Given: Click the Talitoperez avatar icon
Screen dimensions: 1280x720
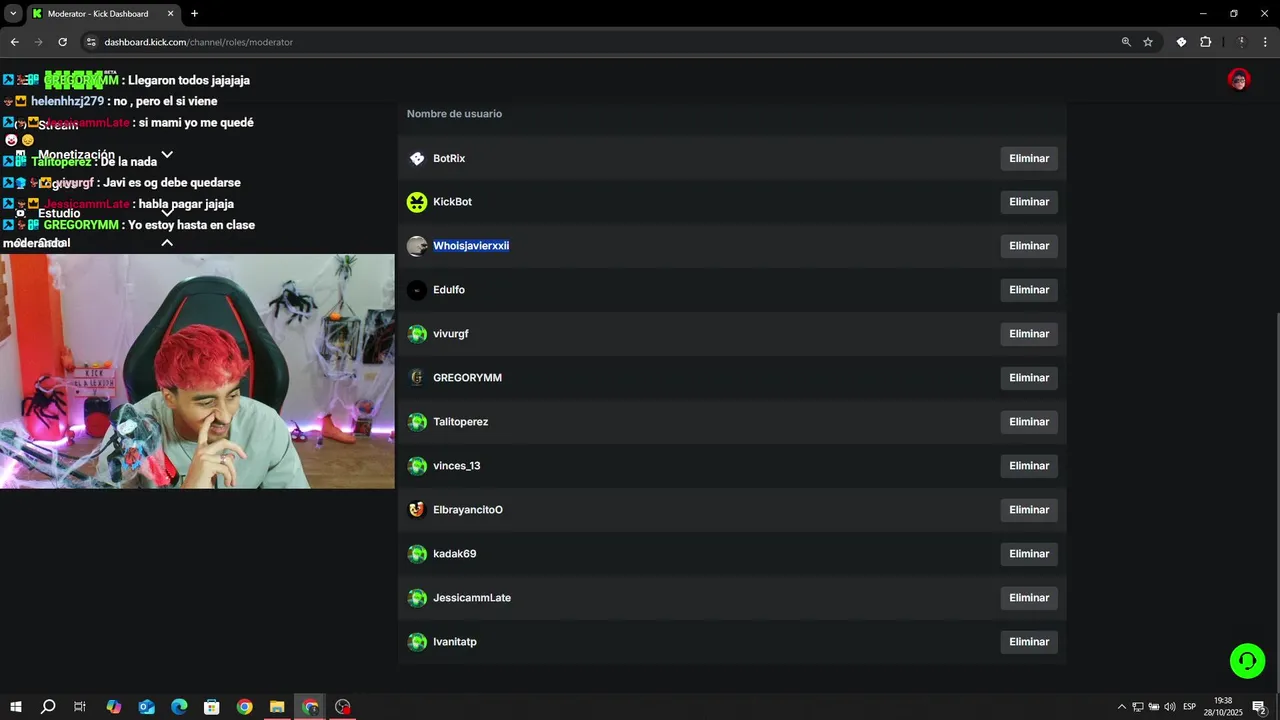Looking at the screenshot, I should (417, 422).
